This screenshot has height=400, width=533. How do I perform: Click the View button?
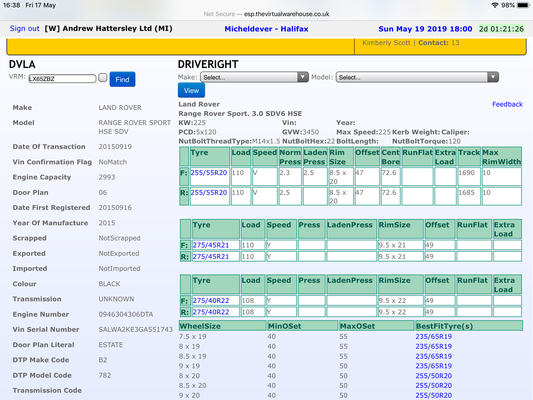pyautogui.click(x=191, y=90)
